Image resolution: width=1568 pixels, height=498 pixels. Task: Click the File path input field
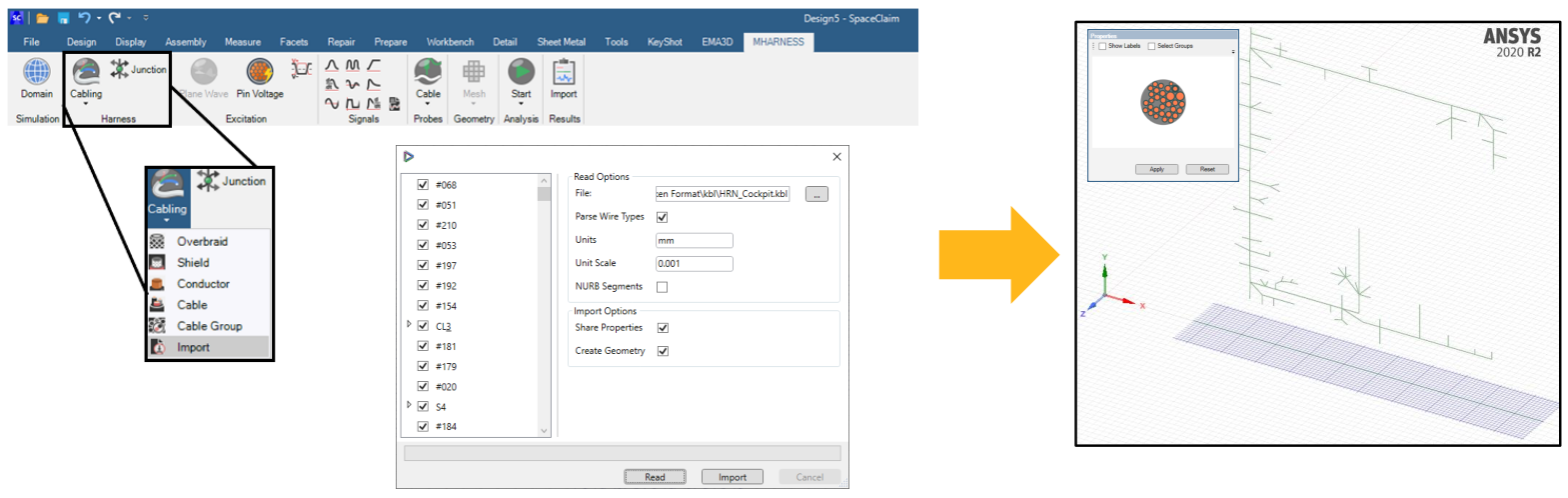pyautogui.click(x=723, y=194)
